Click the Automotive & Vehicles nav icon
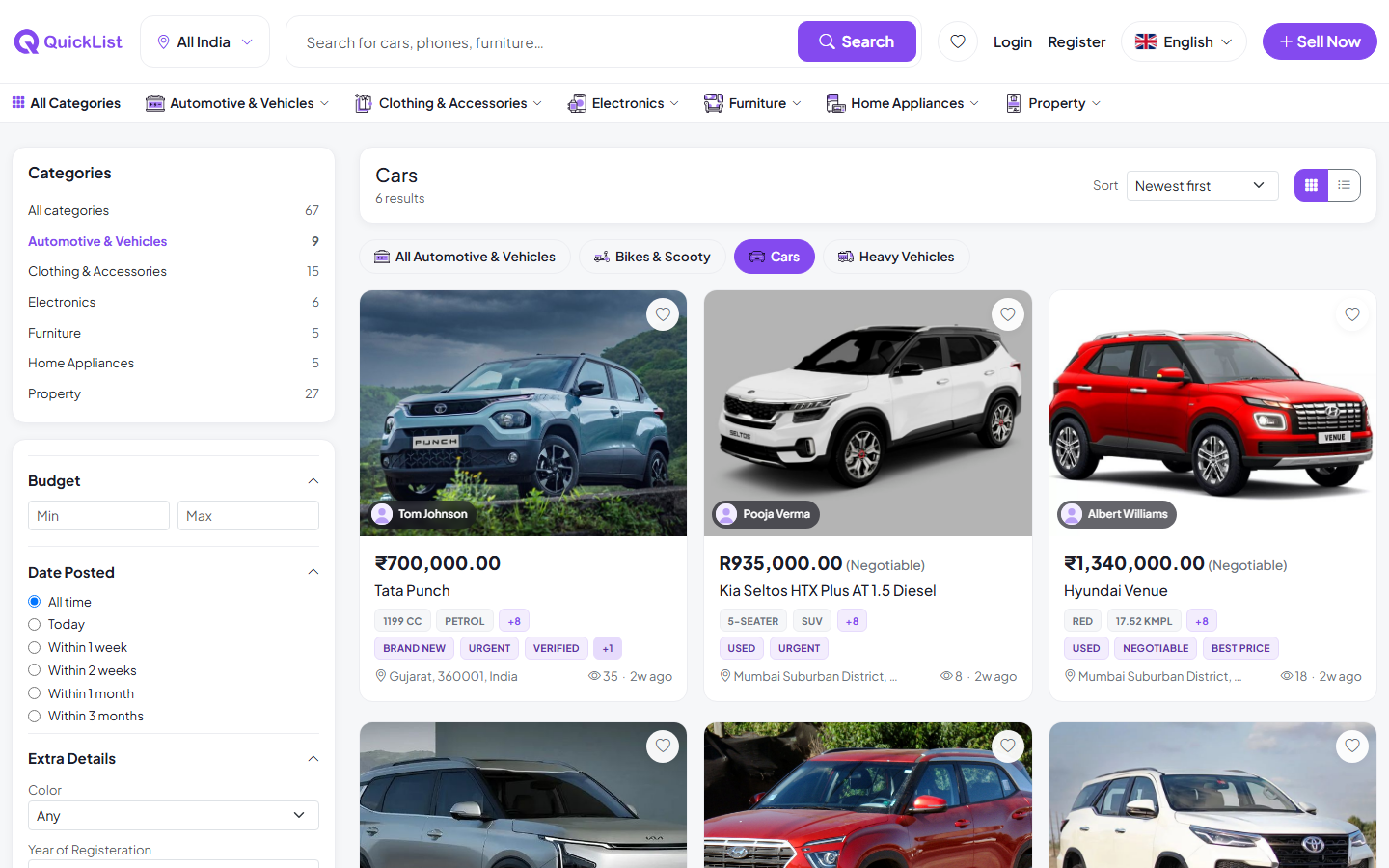 (x=155, y=103)
